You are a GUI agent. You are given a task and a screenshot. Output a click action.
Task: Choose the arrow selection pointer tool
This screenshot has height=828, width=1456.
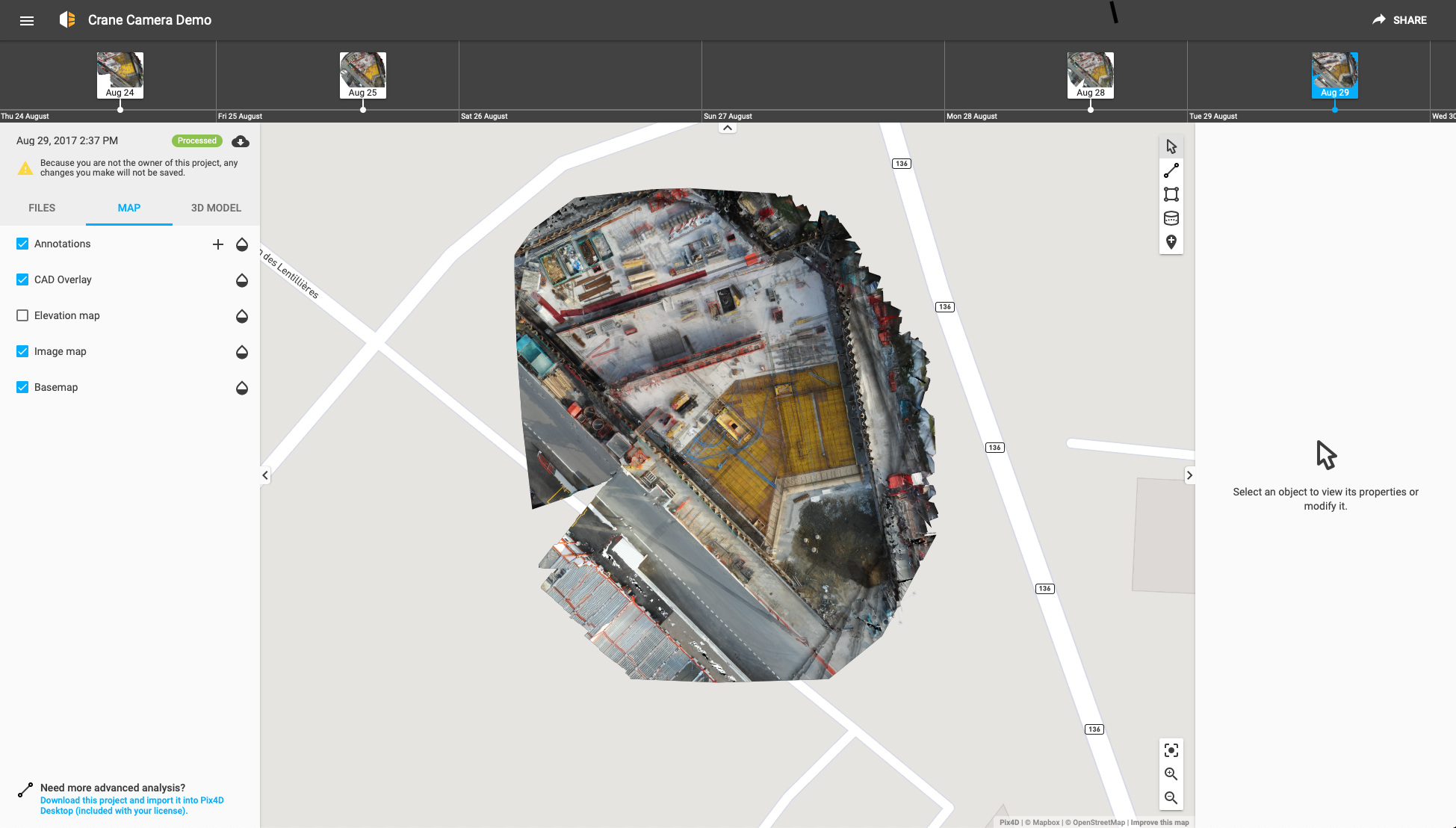point(1171,147)
